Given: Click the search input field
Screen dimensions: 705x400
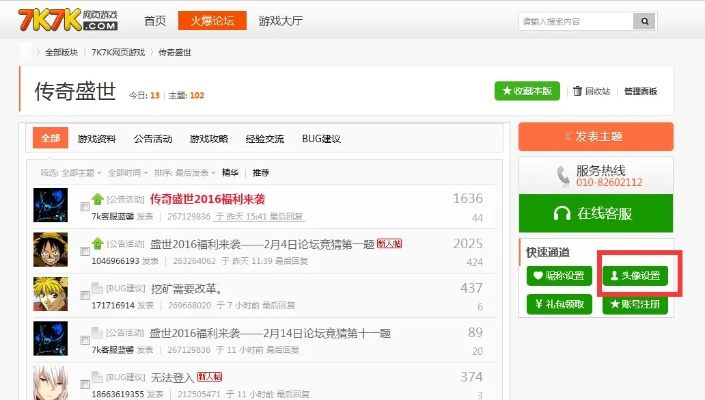Looking at the screenshot, I should pyautogui.click(x=576, y=21).
